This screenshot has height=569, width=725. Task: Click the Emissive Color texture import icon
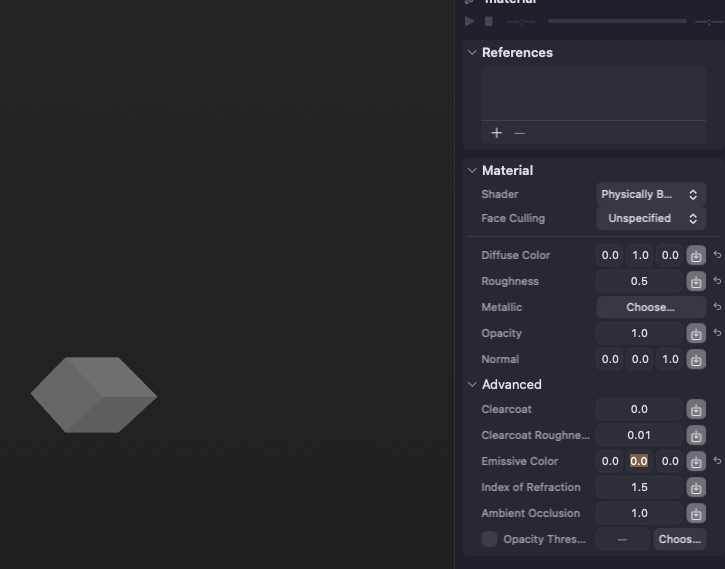click(696, 461)
